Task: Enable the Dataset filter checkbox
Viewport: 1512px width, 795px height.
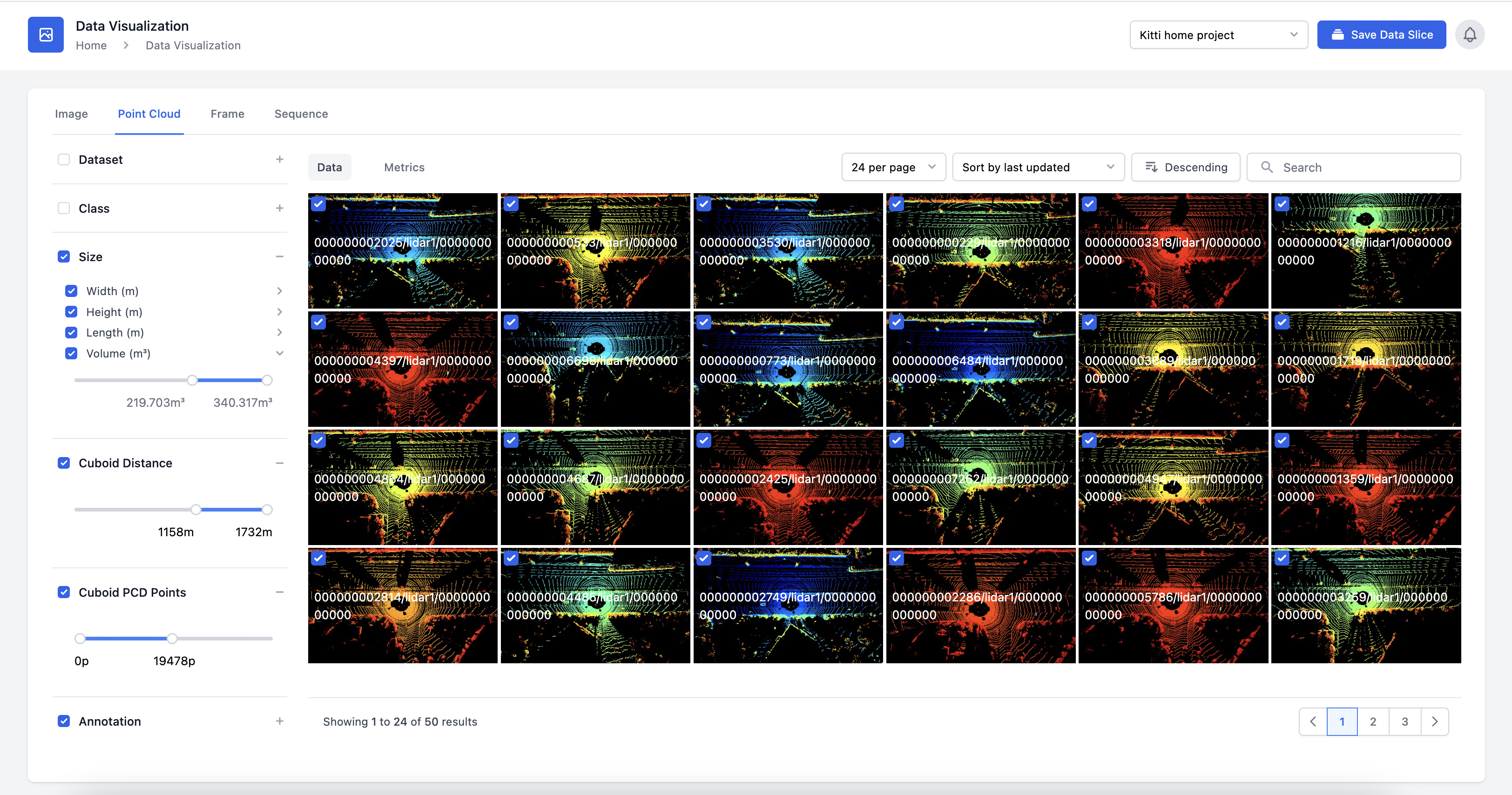Action: pos(64,160)
